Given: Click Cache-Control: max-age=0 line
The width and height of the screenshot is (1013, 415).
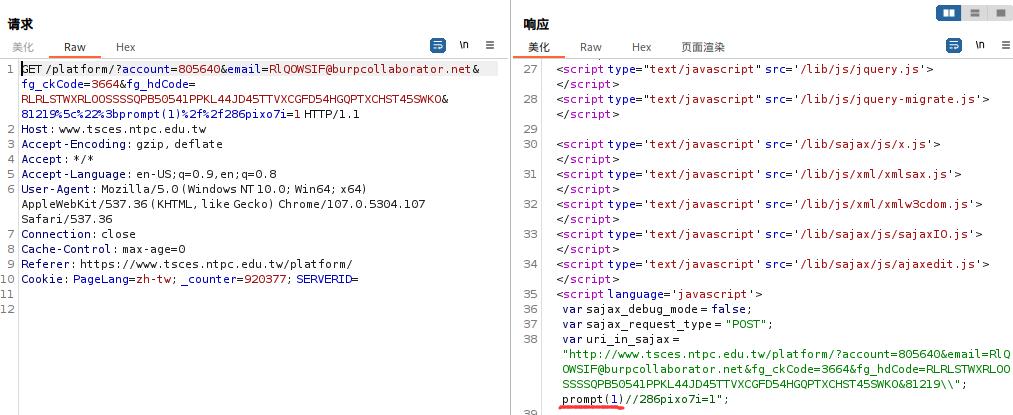Looking at the screenshot, I should 103,249.
